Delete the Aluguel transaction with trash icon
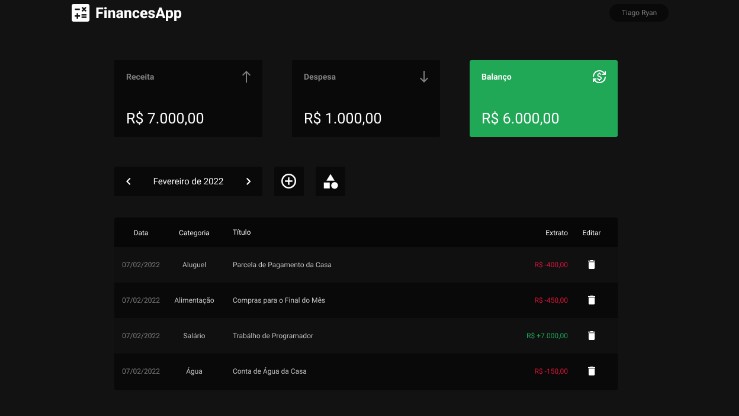The width and height of the screenshot is (739, 416). 591,265
